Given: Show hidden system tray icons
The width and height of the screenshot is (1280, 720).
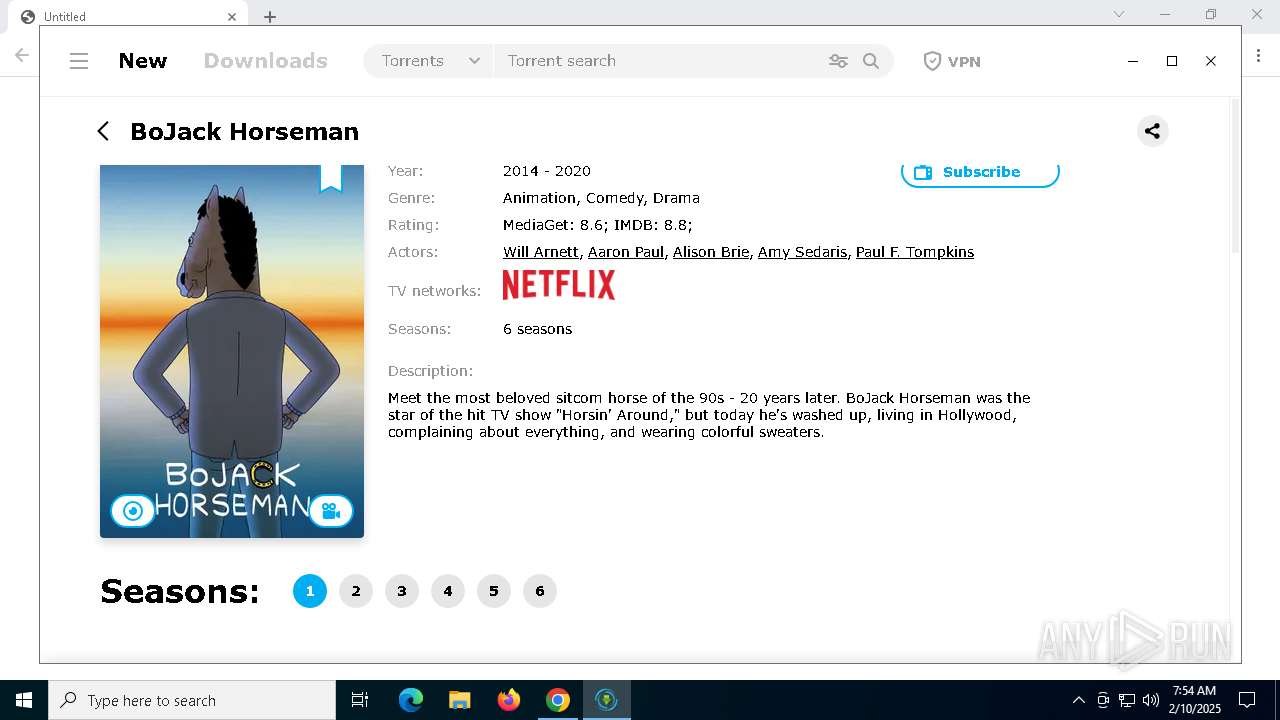Looking at the screenshot, I should [1078, 700].
